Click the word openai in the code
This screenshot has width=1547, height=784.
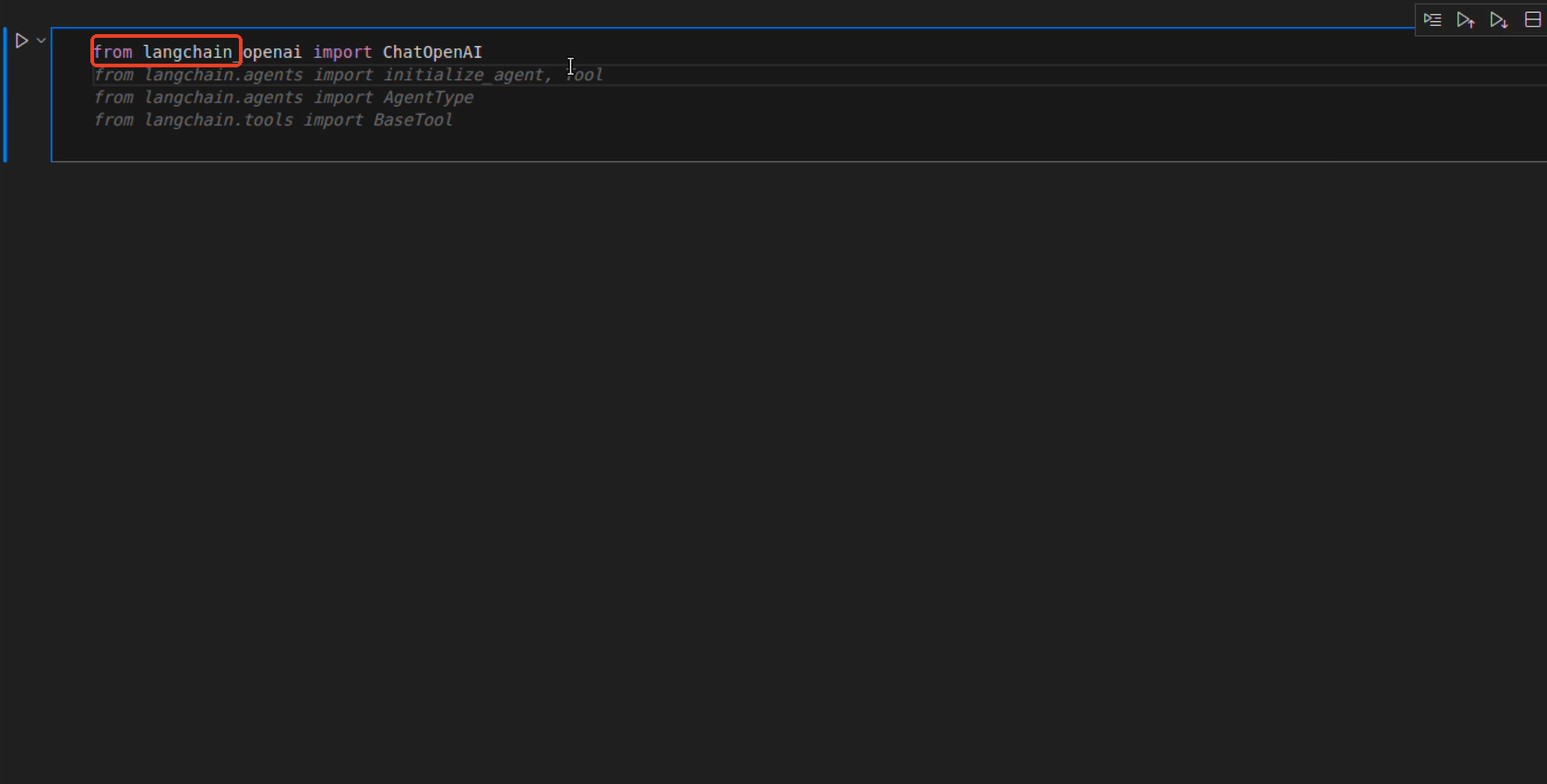click(272, 53)
